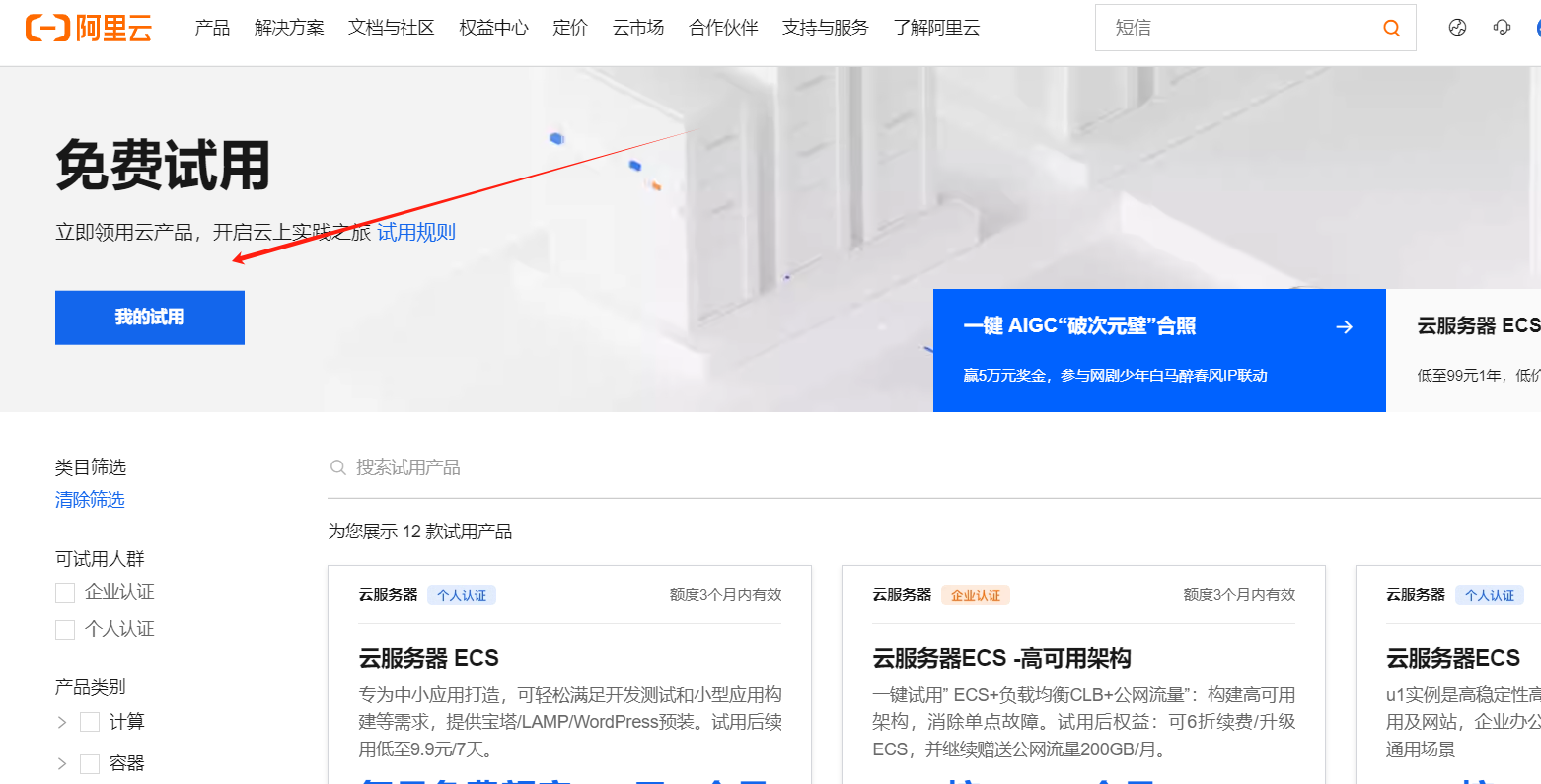Open the 云服务器 ECS promo tile beside AIGC banner
The width and height of the screenshot is (1541, 784).
[x=1464, y=350]
